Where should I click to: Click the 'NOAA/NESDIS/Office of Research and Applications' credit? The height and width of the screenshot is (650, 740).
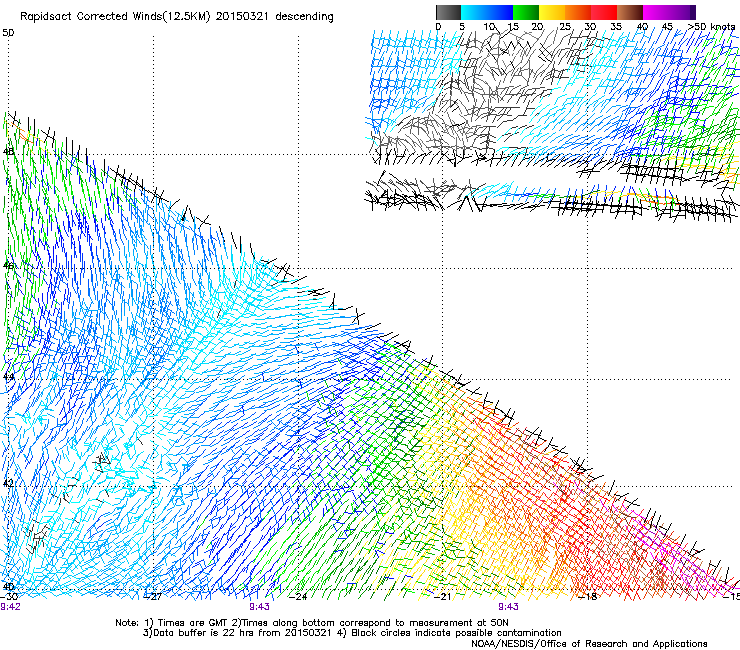point(589,644)
